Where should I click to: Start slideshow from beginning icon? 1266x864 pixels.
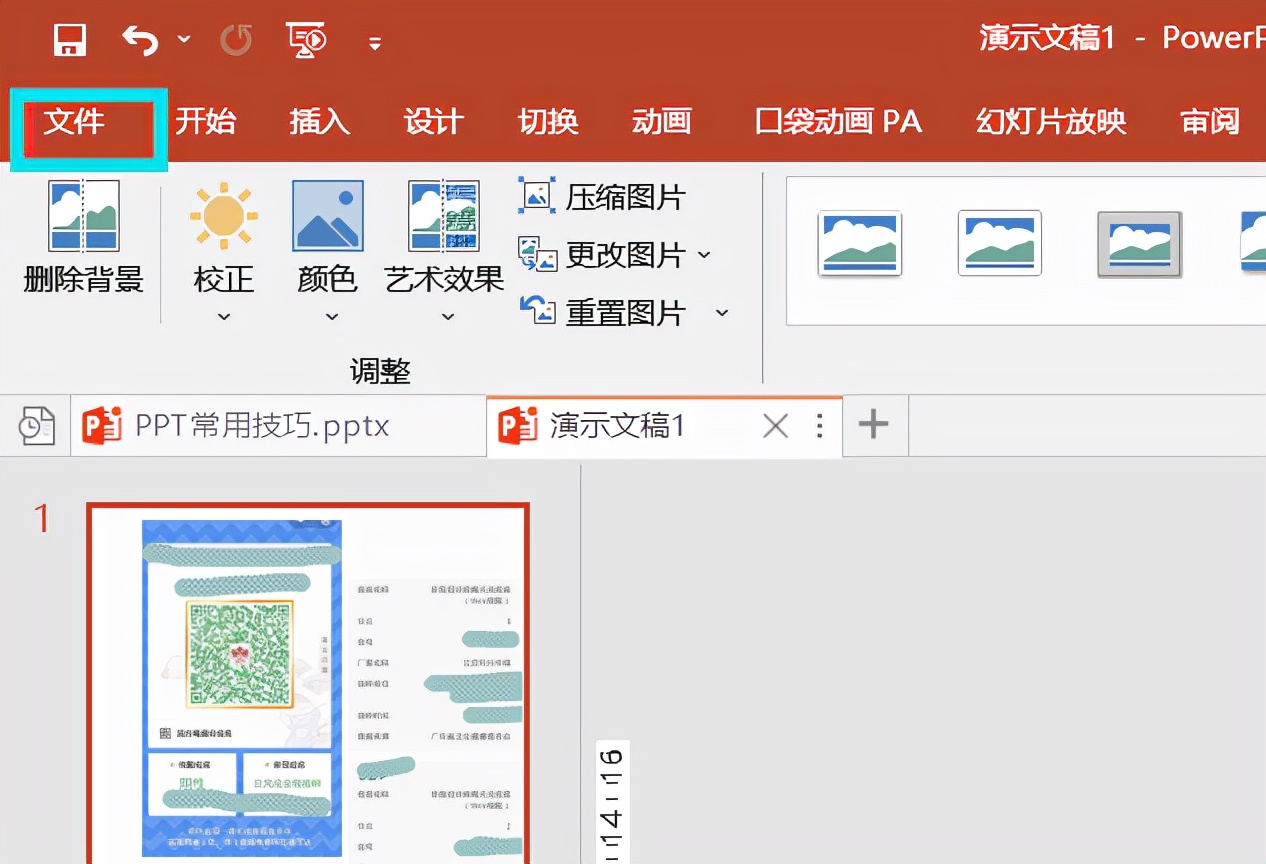307,40
